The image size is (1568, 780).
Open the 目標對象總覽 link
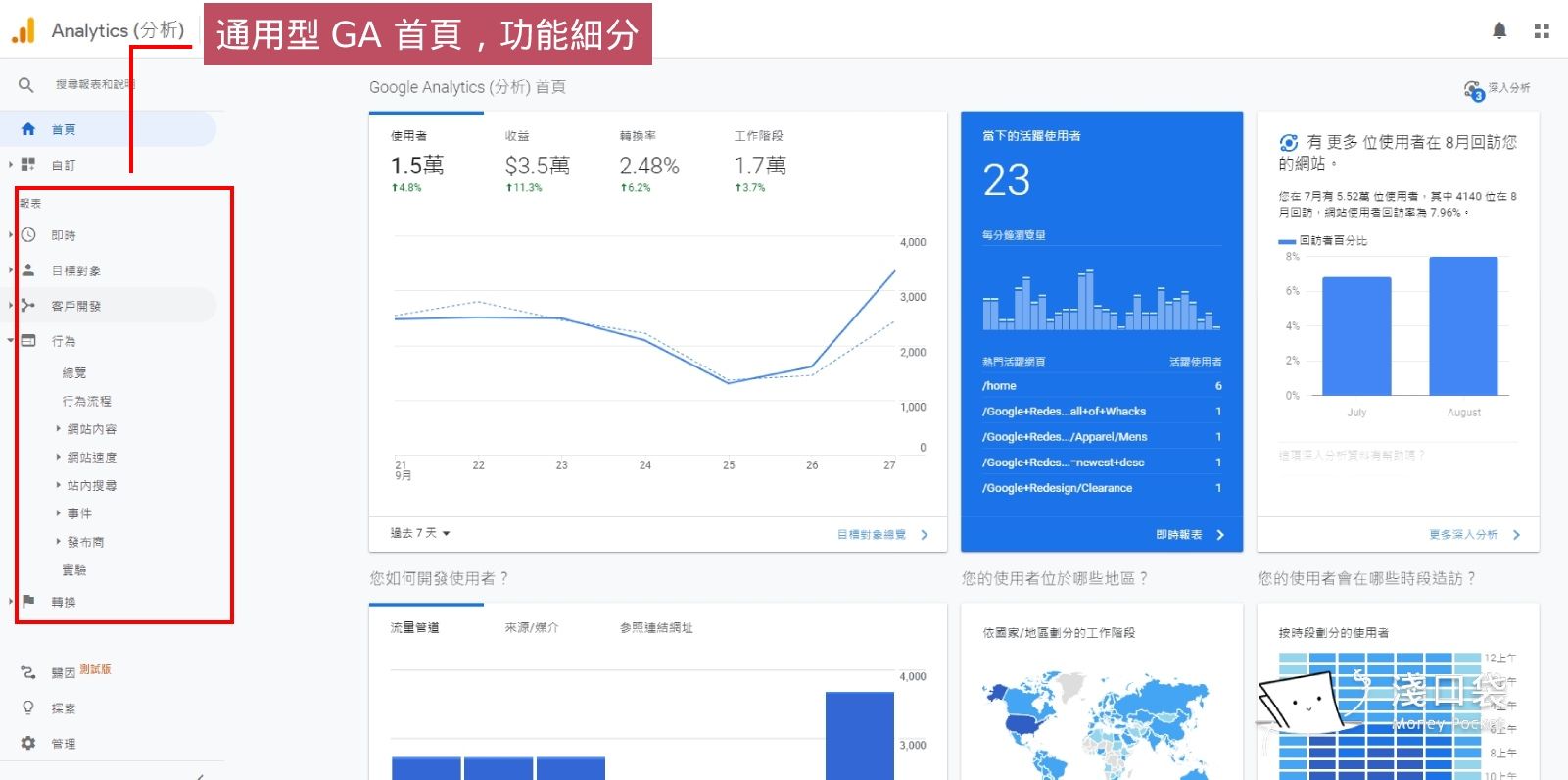[872, 535]
